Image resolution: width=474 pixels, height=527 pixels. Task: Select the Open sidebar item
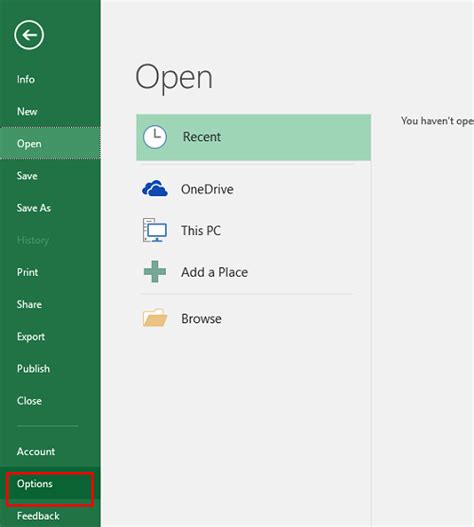click(50, 144)
